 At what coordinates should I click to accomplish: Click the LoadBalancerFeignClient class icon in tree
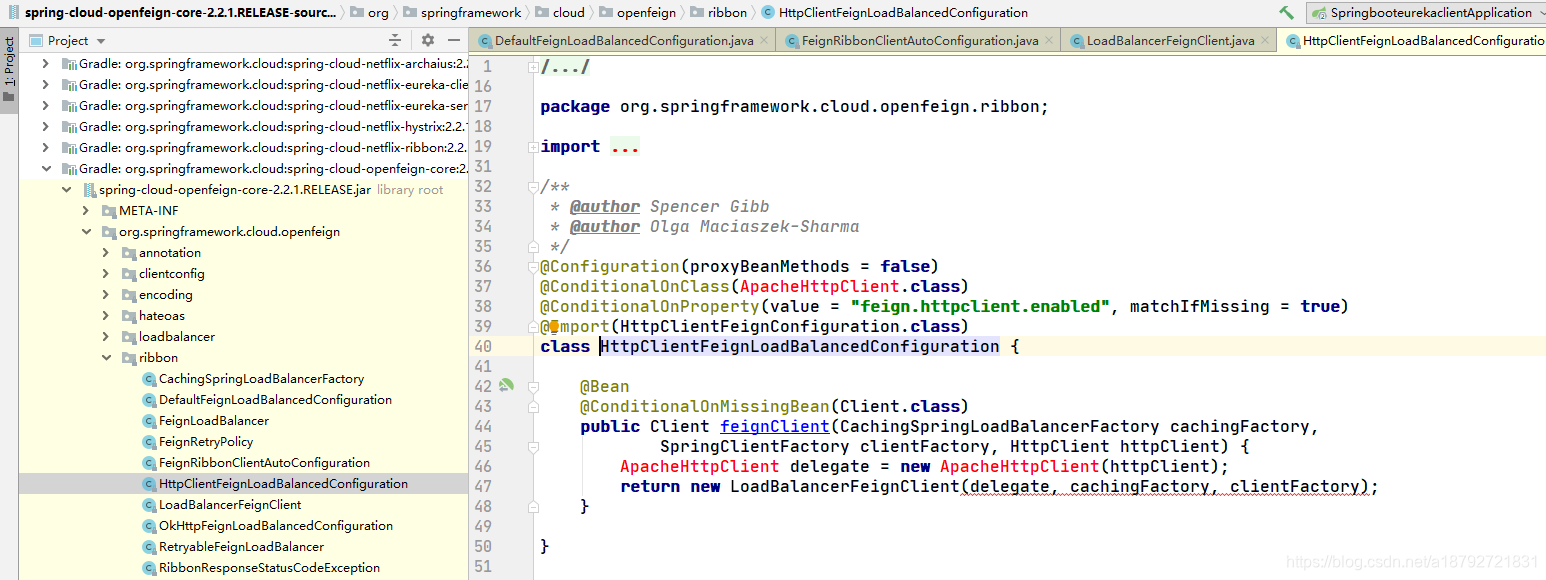point(150,505)
